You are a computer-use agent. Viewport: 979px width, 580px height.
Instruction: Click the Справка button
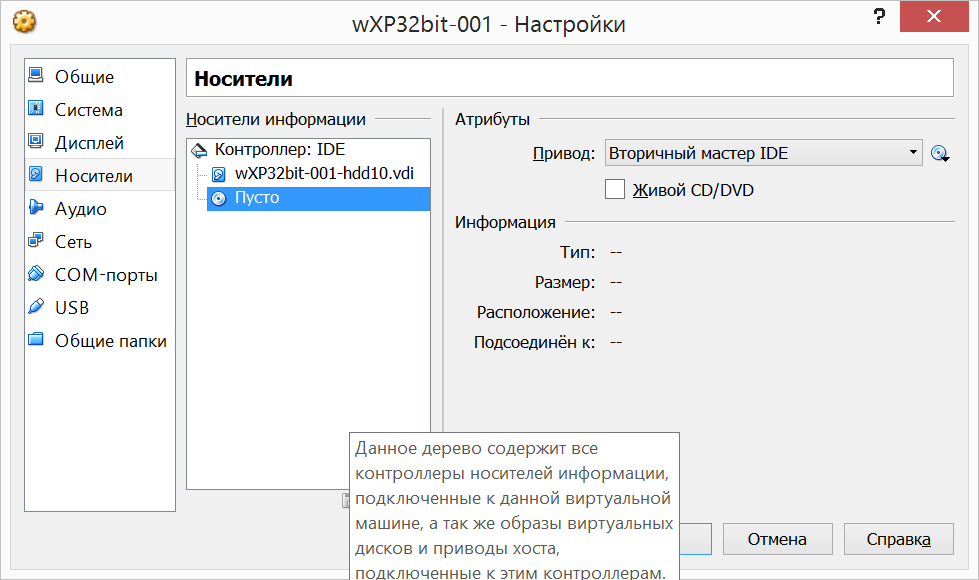(x=898, y=539)
